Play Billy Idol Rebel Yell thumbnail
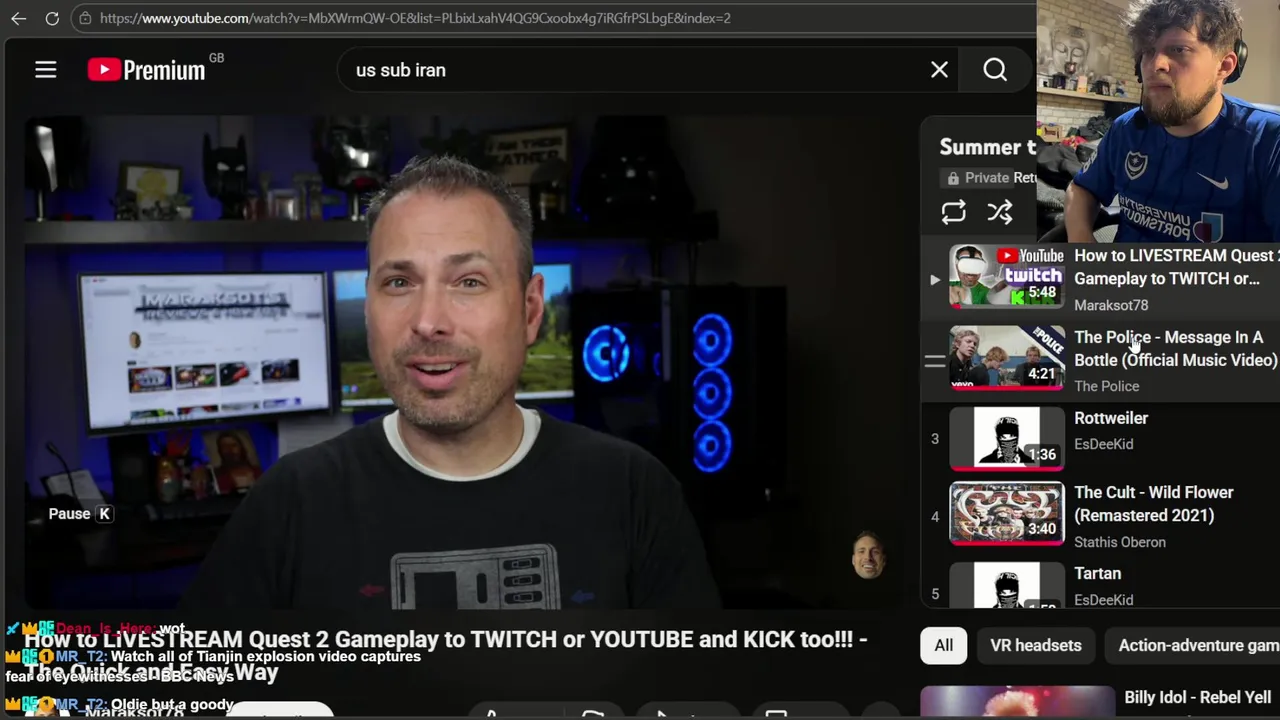 (x=1017, y=703)
